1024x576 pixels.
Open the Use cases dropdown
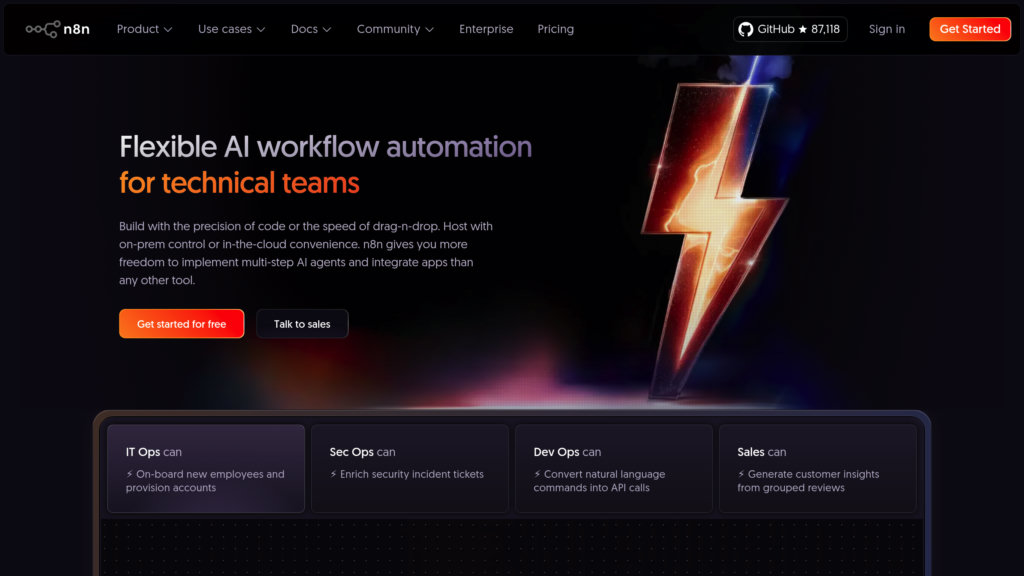click(231, 29)
